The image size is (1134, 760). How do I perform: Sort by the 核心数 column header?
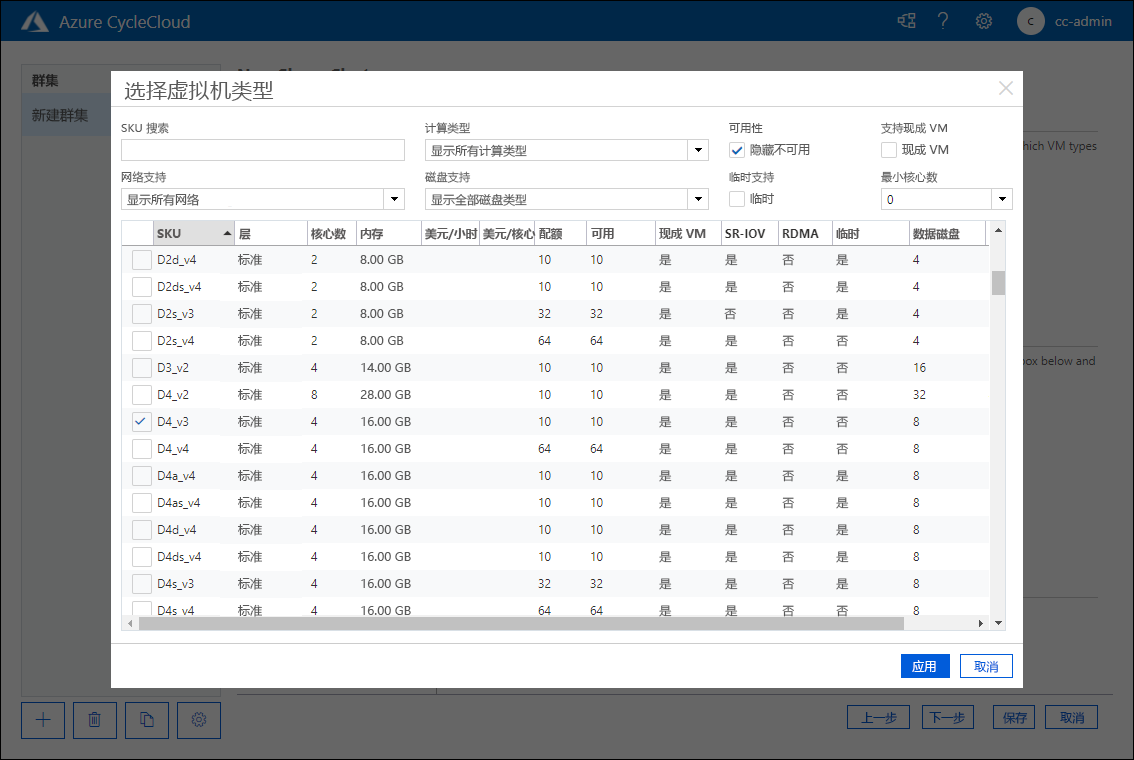[331, 234]
